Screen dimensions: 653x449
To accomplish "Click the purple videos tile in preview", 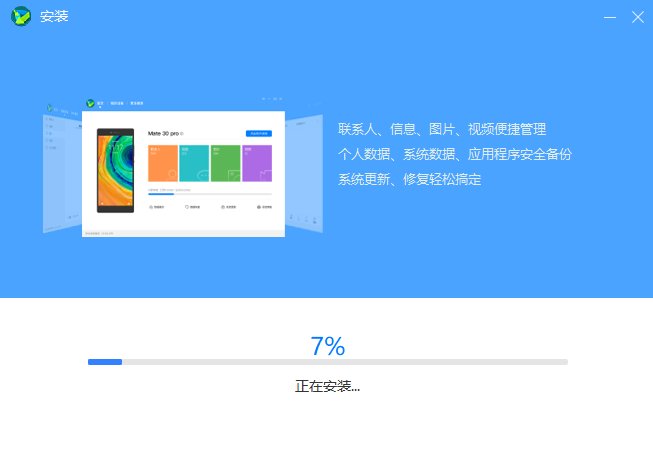I will click(257, 163).
